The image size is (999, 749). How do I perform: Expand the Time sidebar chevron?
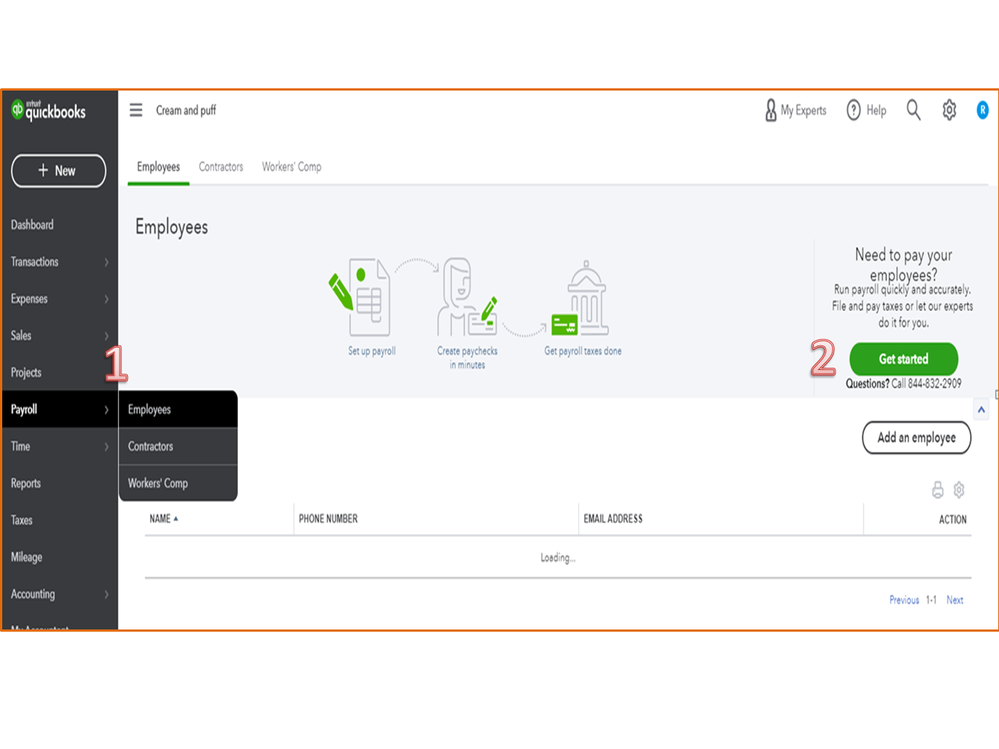pyautogui.click(x=106, y=446)
